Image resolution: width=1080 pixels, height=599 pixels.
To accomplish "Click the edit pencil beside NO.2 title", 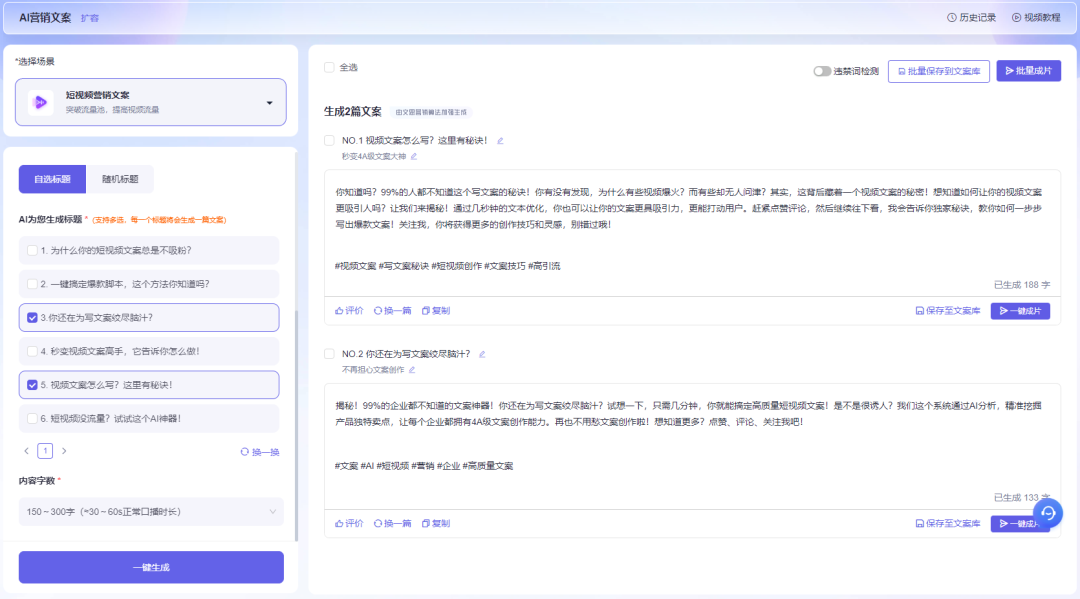I will click(x=482, y=353).
